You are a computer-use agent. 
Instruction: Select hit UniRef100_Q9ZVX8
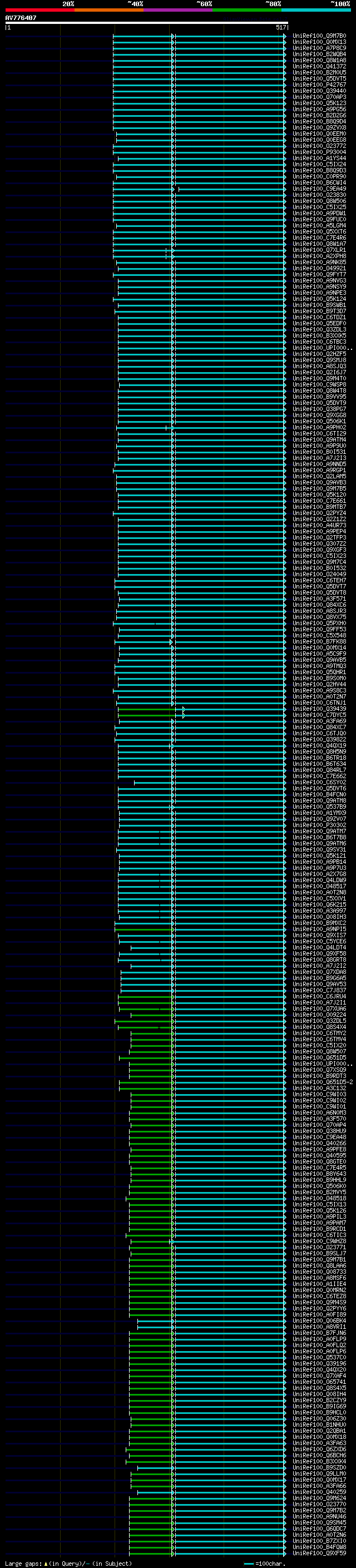pos(319,127)
